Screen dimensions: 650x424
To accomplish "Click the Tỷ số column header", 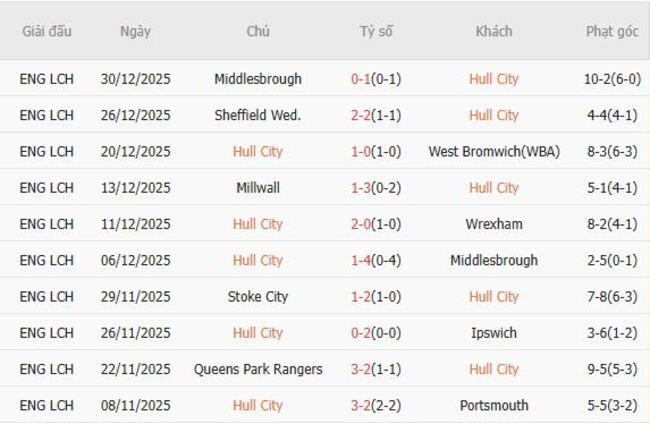I will point(376,32).
